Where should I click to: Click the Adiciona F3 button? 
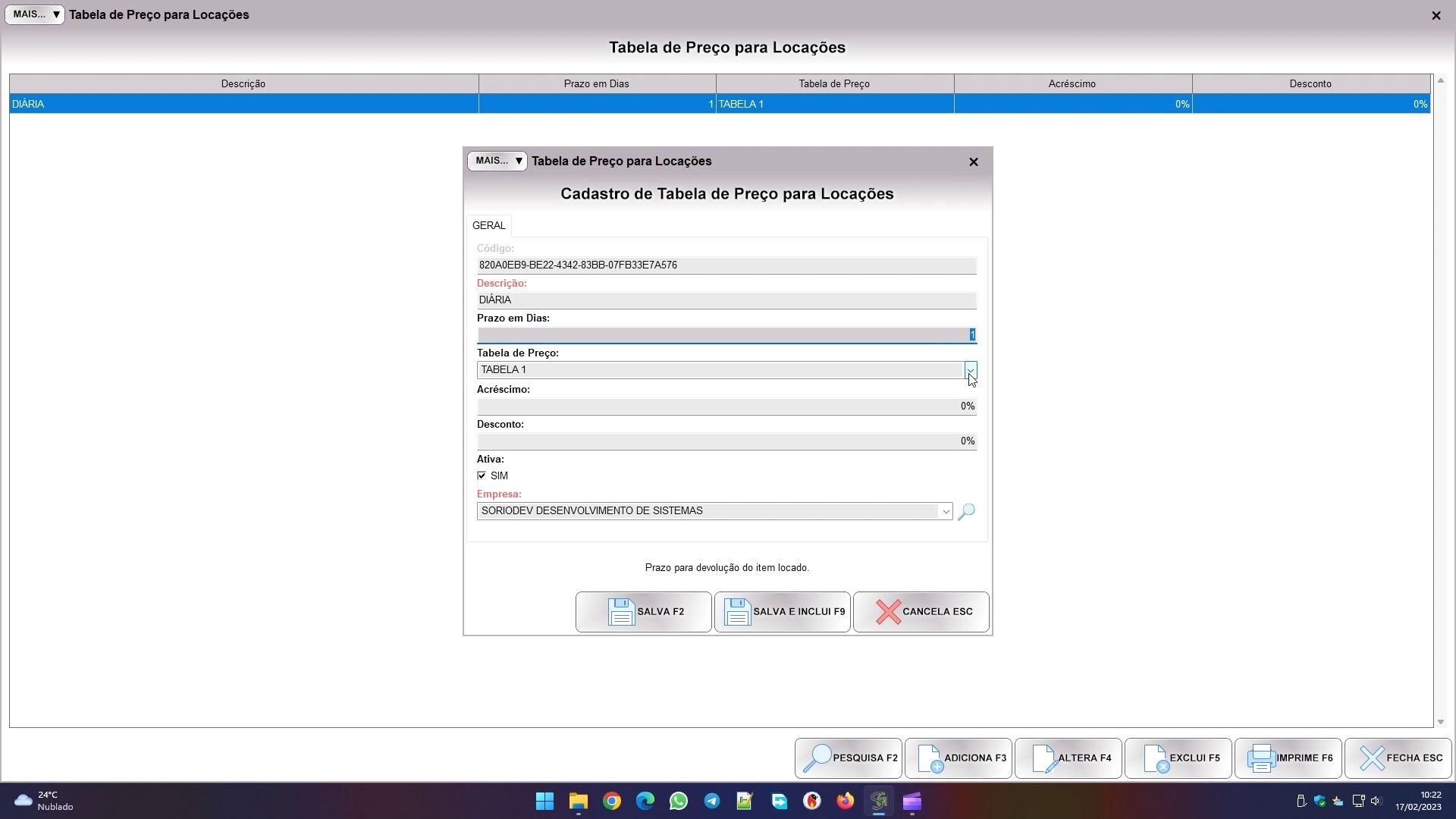pyautogui.click(x=959, y=758)
